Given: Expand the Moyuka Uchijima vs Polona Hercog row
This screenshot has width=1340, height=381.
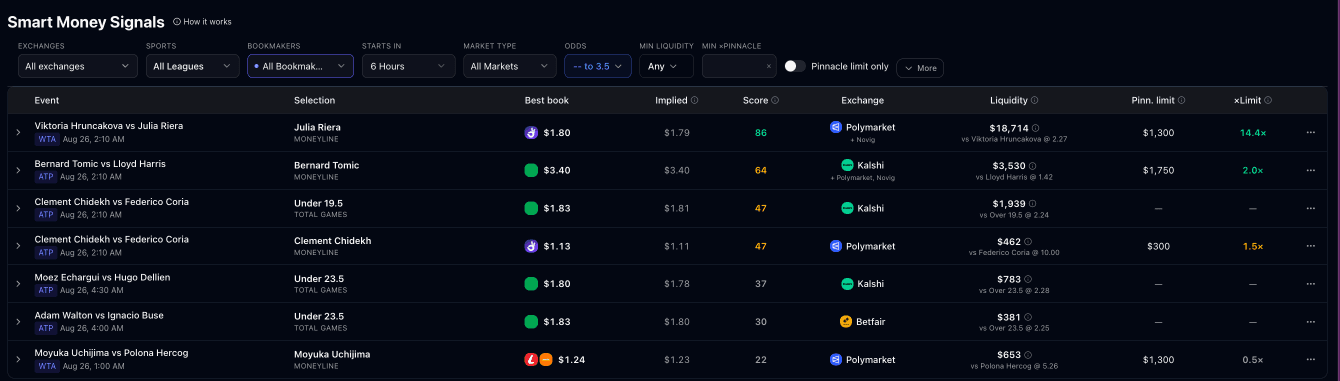Looking at the screenshot, I should click(18, 360).
